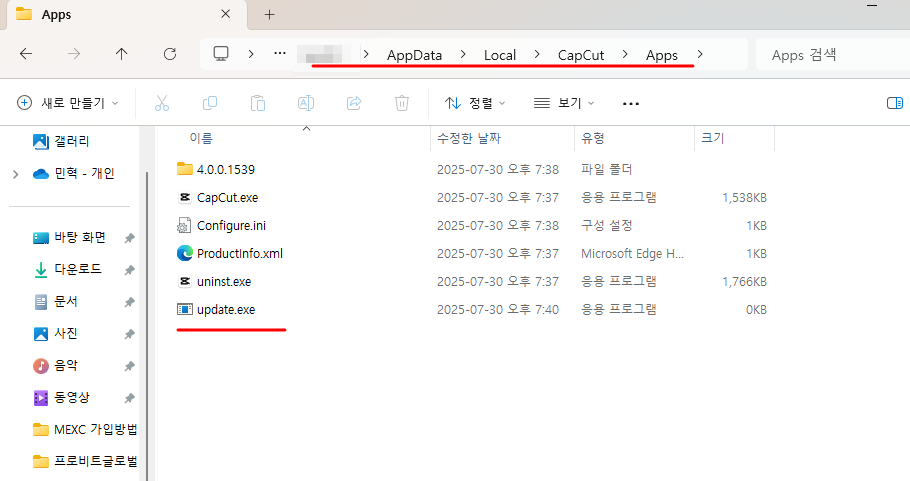Click the Cut scissors icon
Image resolution: width=910 pixels, height=481 pixels.
point(162,103)
